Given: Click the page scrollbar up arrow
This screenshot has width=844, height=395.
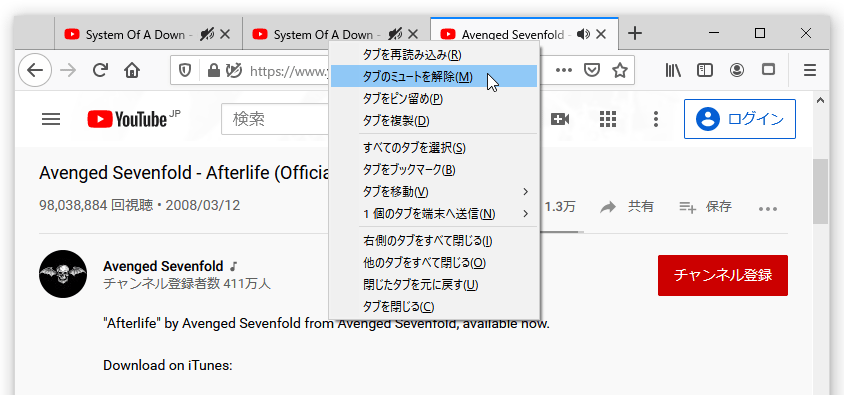Looking at the screenshot, I should point(820,100).
